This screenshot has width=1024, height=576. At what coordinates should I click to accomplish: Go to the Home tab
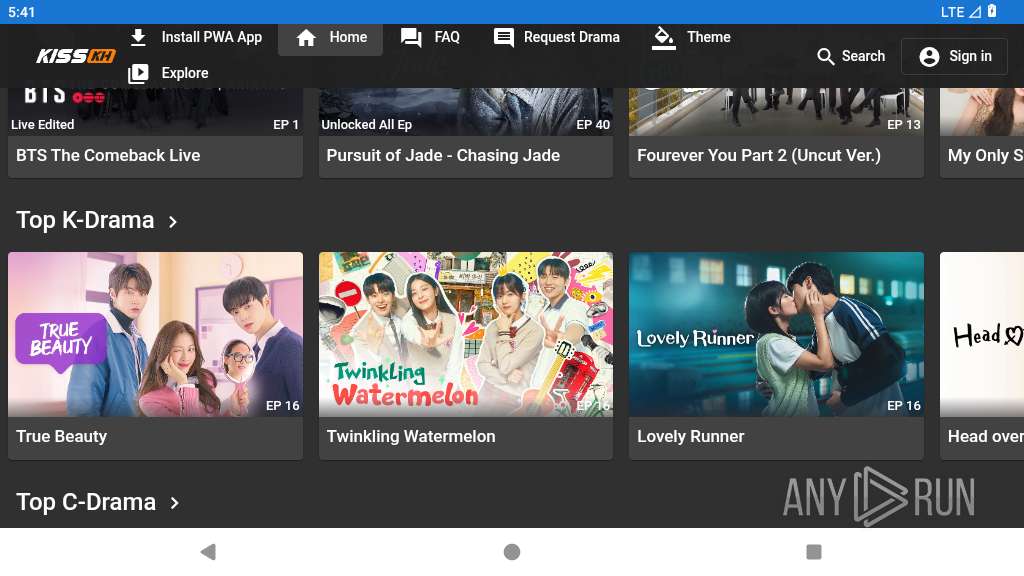[330, 39]
